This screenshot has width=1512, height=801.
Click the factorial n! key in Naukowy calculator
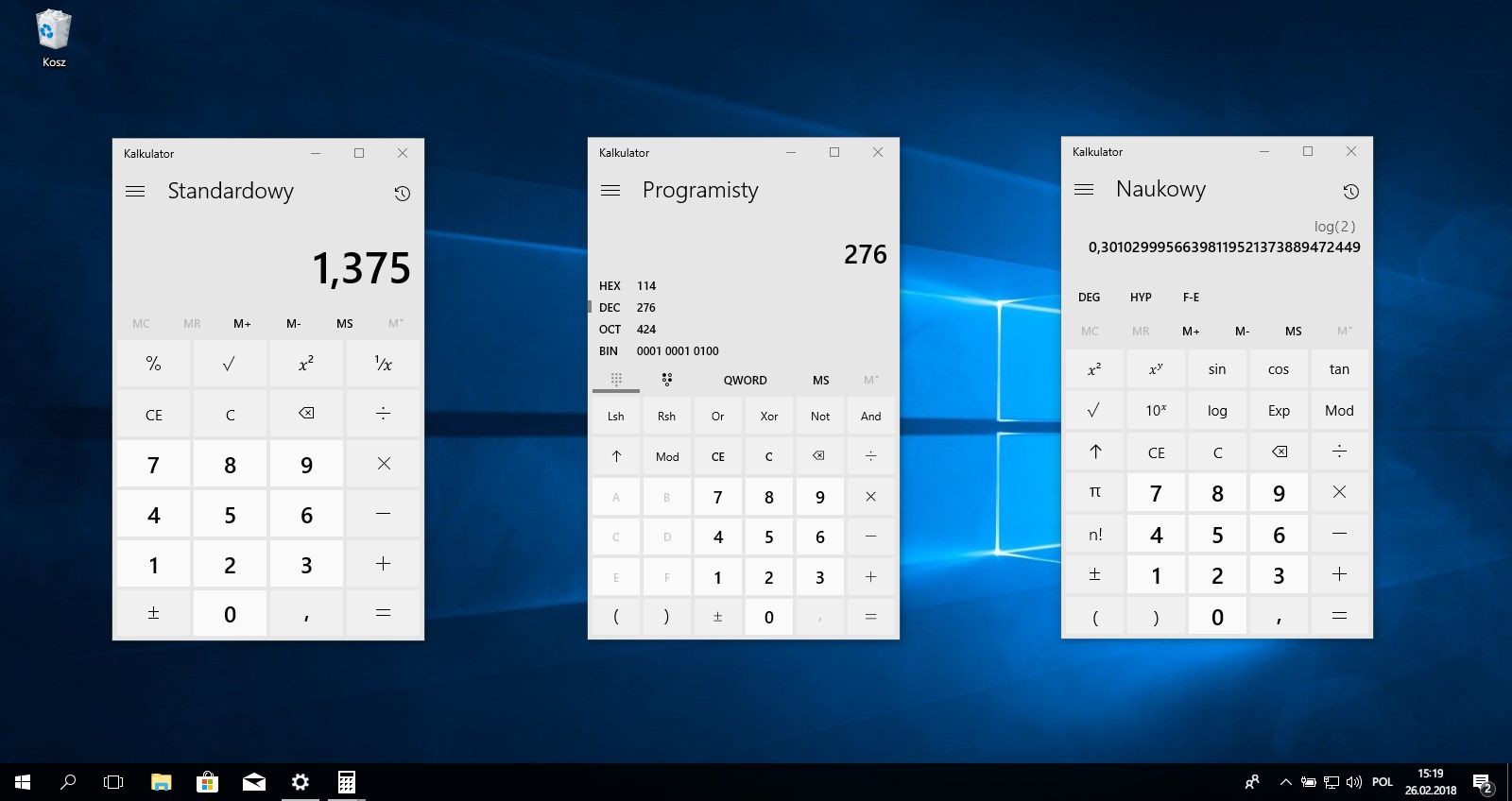[1095, 534]
